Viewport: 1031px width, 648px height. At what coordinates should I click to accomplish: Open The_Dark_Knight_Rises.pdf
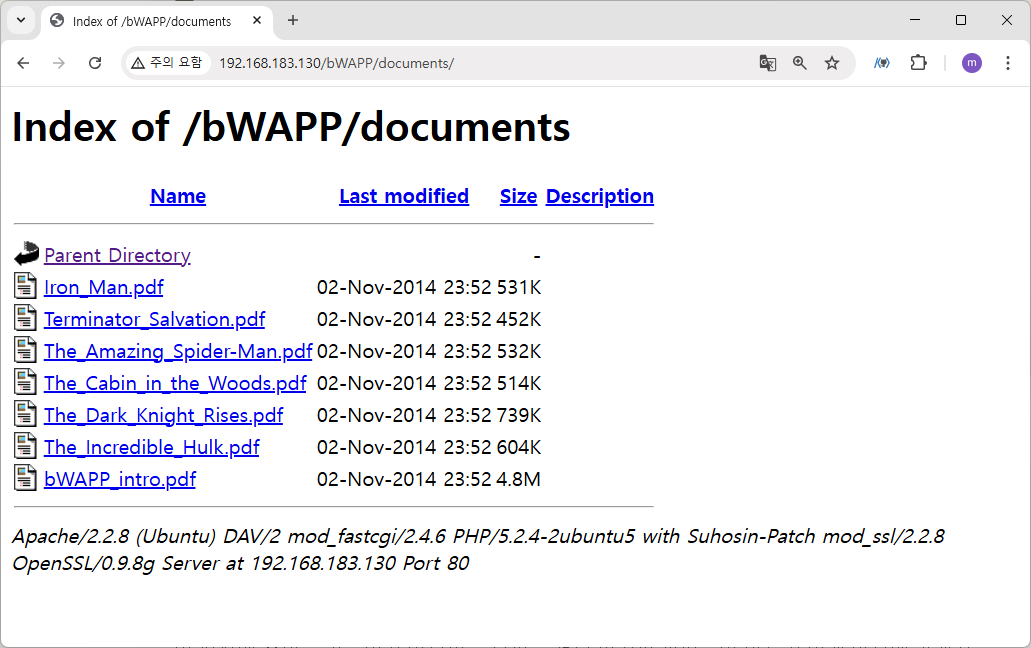(x=164, y=415)
